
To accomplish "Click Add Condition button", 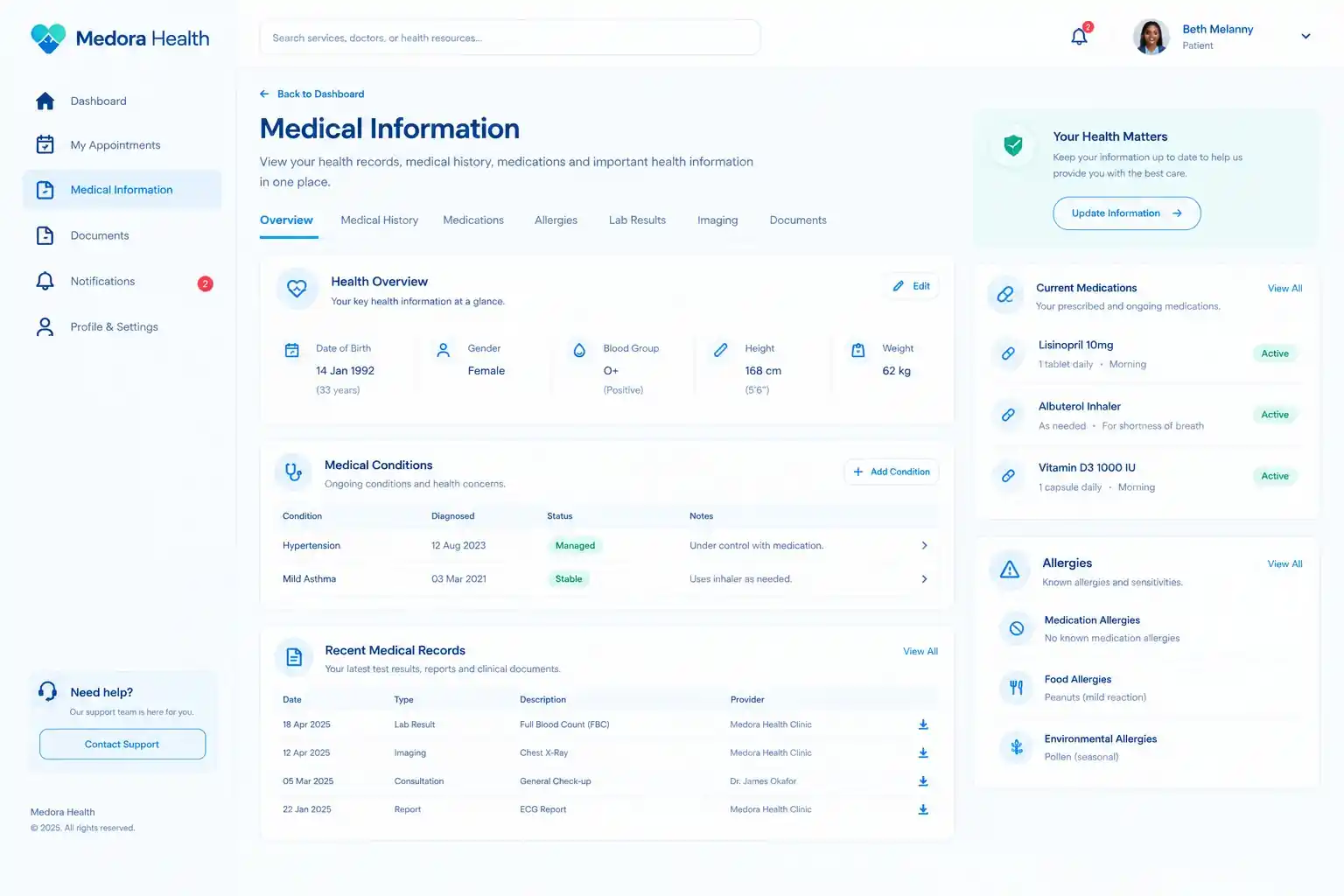I will pyautogui.click(x=892, y=472).
